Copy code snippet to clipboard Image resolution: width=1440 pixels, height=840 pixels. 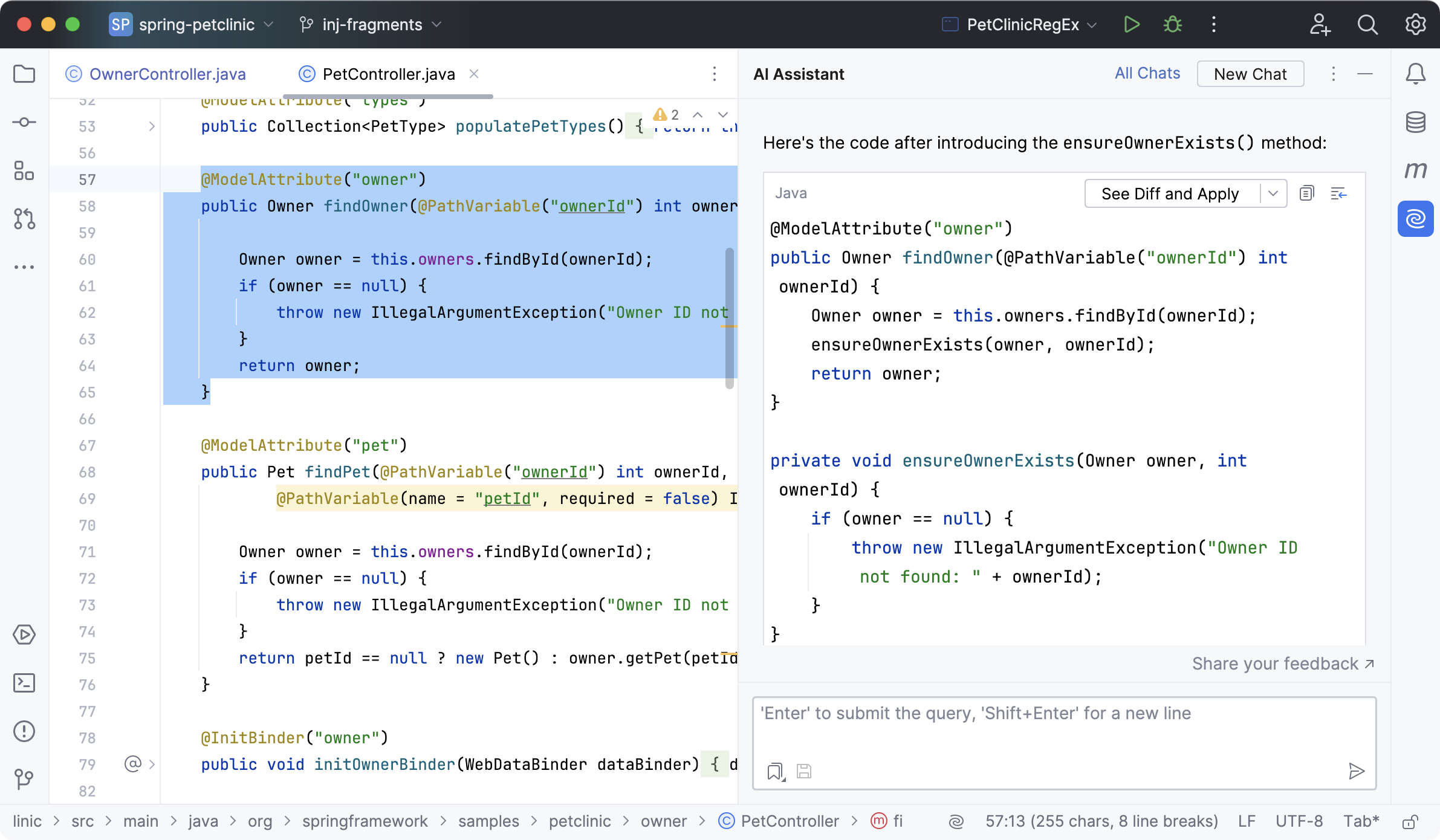pos(1306,193)
